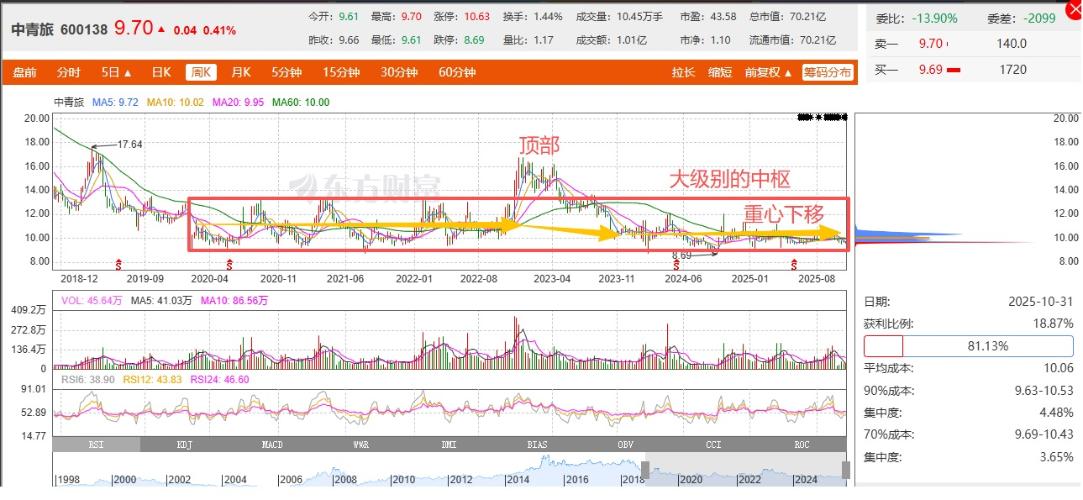Select the 周K weekly candlestick tab
1083x500 pixels.
(x=201, y=73)
